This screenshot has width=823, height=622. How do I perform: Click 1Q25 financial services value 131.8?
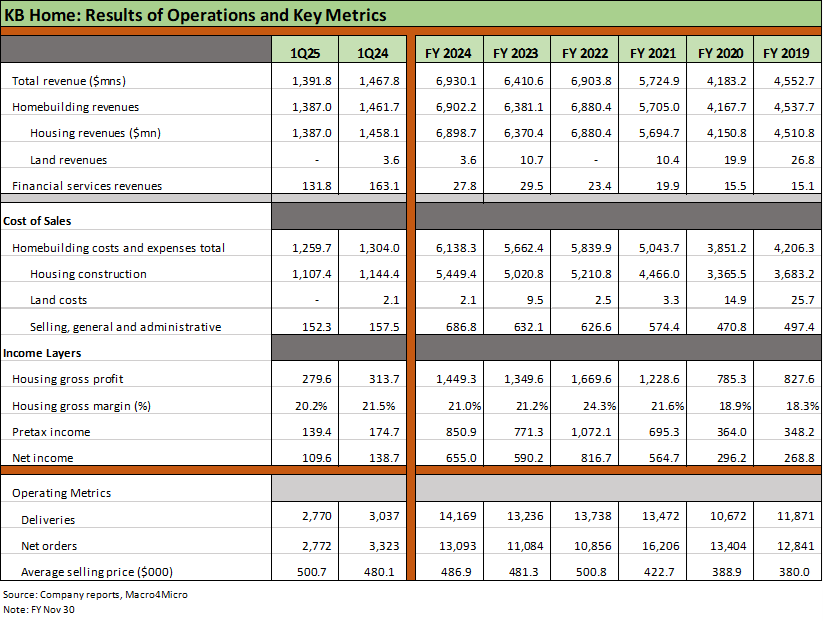tap(316, 186)
